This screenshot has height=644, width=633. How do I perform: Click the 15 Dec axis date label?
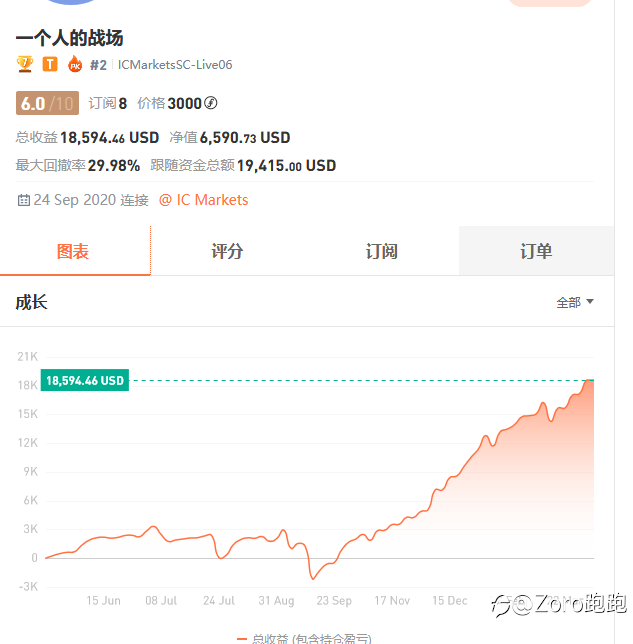click(449, 600)
